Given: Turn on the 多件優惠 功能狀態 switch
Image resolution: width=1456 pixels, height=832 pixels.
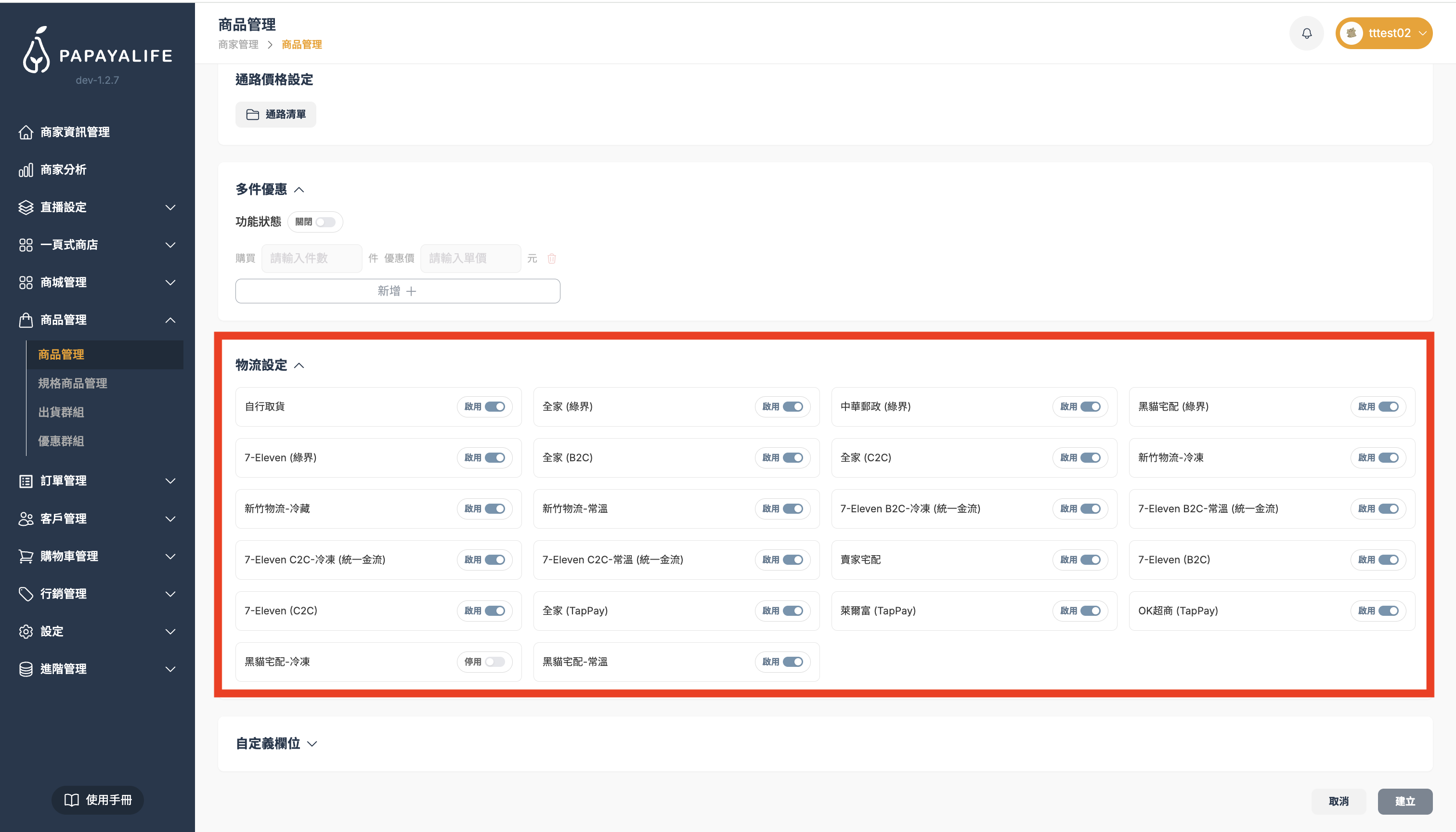Looking at the screenshot, I should click(325, 221).
